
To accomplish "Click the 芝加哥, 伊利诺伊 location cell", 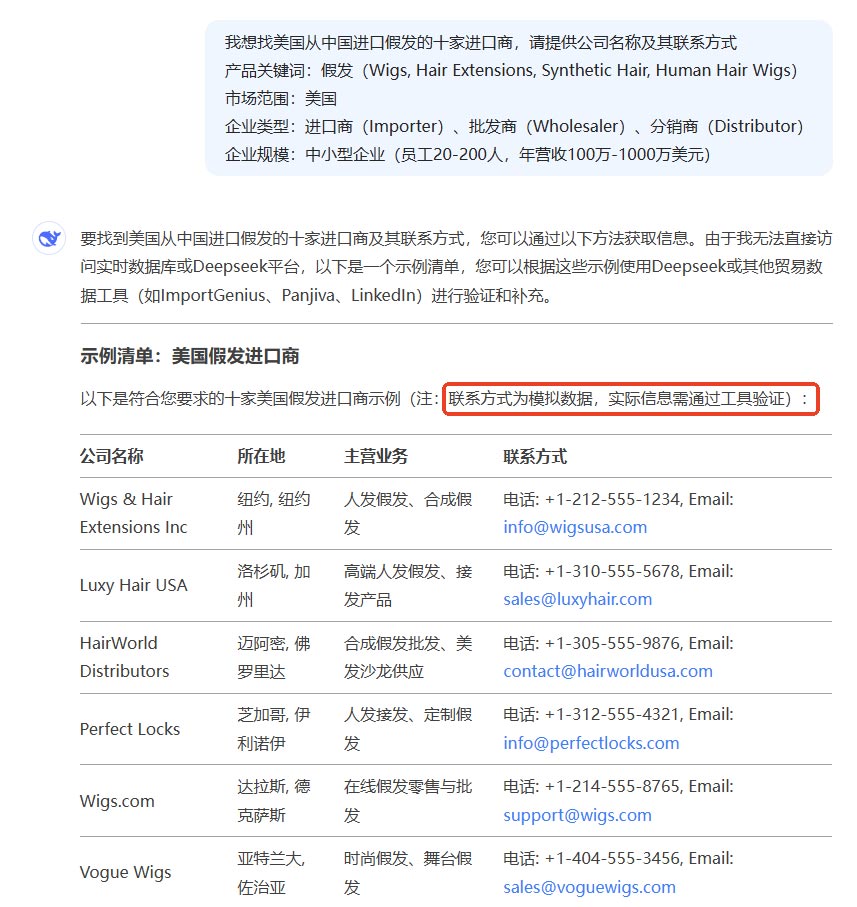I will pos(274,729).
